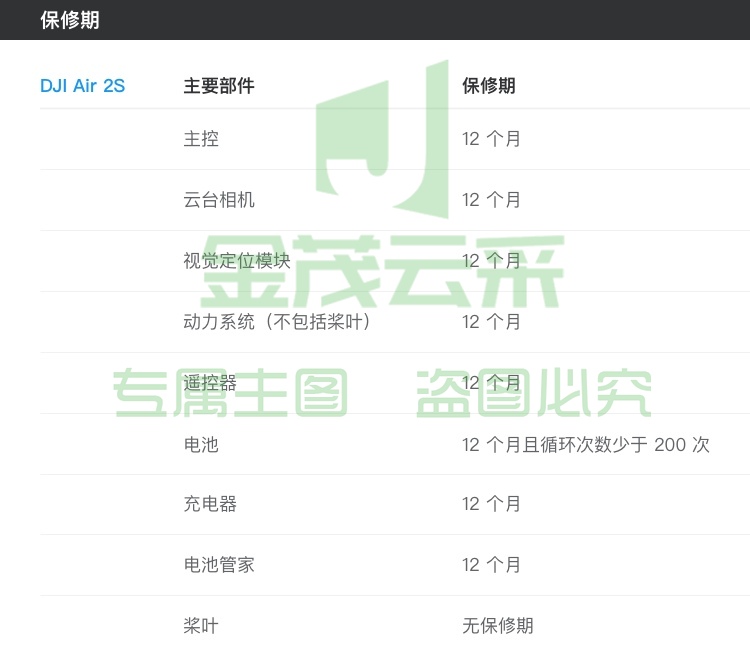Click the 12 个月 value for 视觉定位模块

[491, 261]
